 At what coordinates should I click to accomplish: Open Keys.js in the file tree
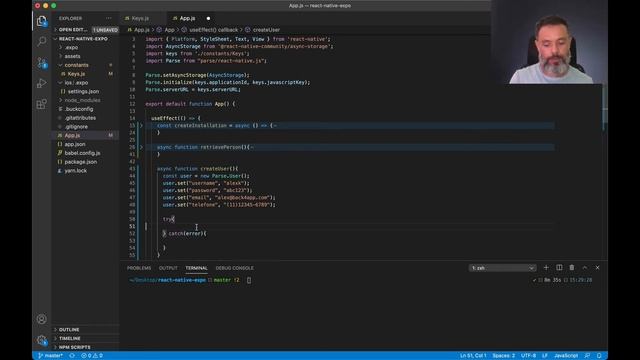click(76, 74)
